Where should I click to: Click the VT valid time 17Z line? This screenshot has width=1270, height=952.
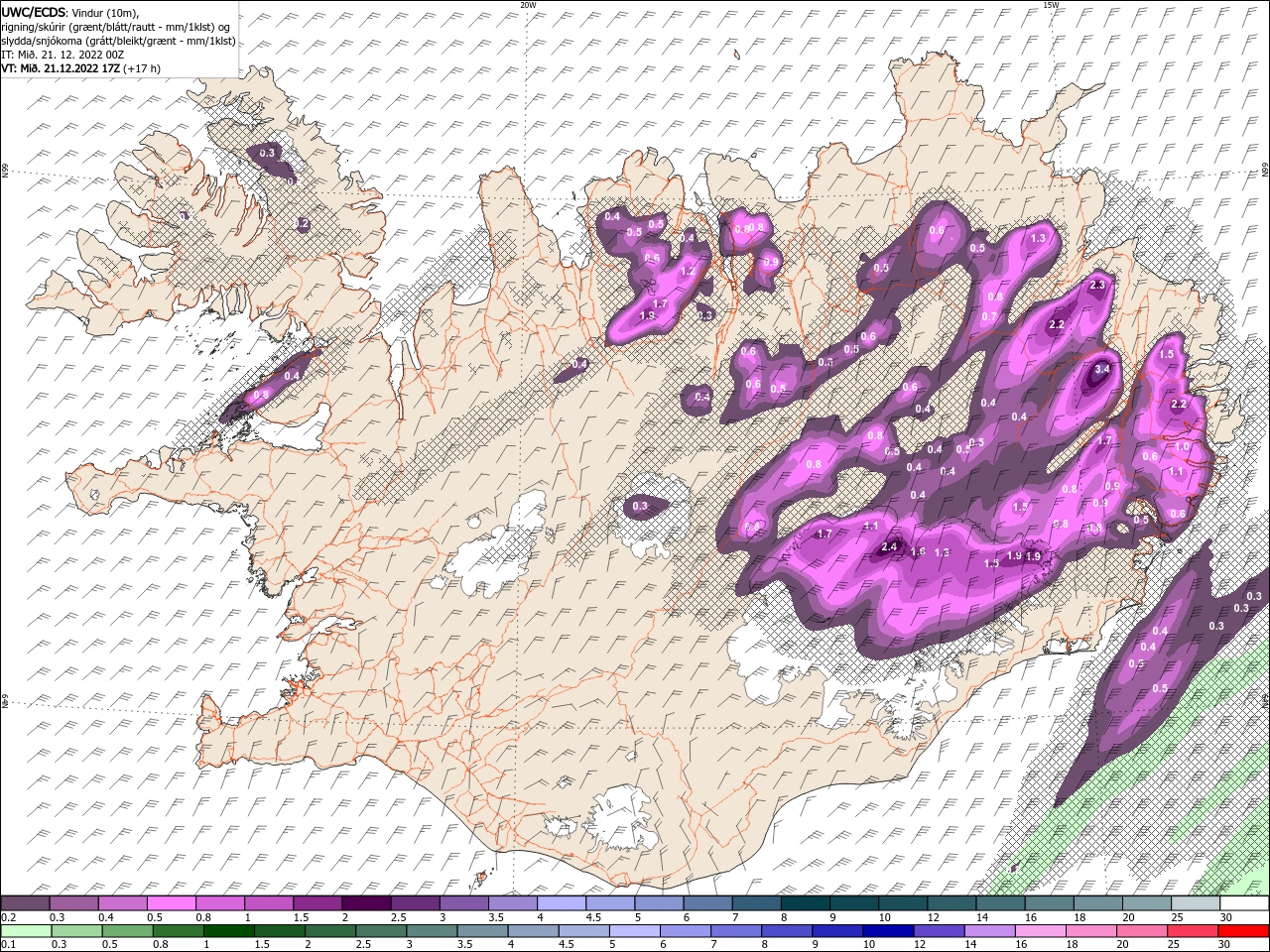tap(80, 68)
